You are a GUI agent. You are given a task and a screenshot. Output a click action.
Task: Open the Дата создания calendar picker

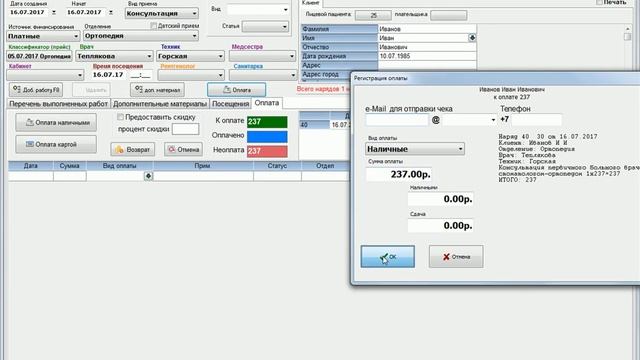click(x=54, y=13)
